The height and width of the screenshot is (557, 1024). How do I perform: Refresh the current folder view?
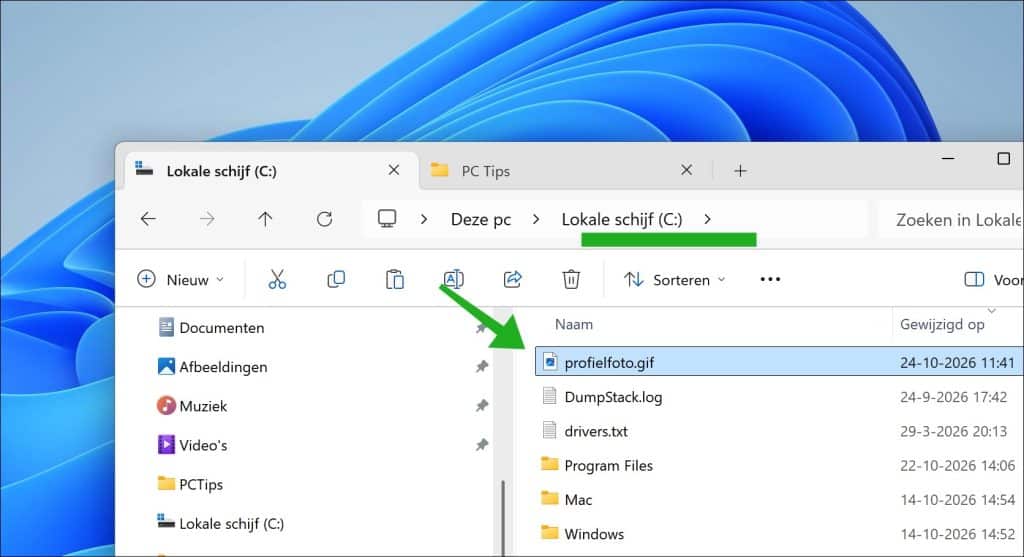click(325, 219)
